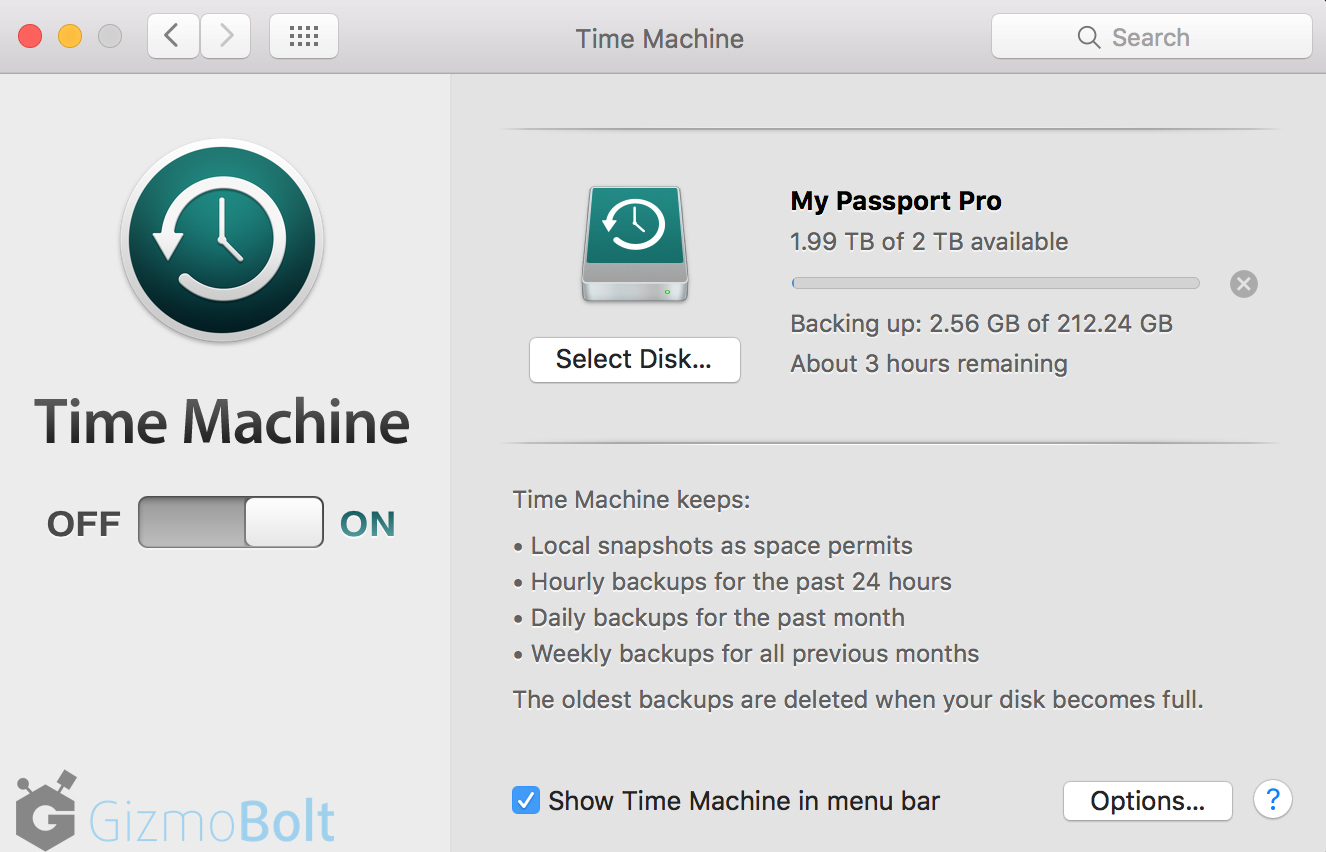Click "1.99 TB of 2 TB available" text
Screen dimensions: 1326x852
click(929, 242)
